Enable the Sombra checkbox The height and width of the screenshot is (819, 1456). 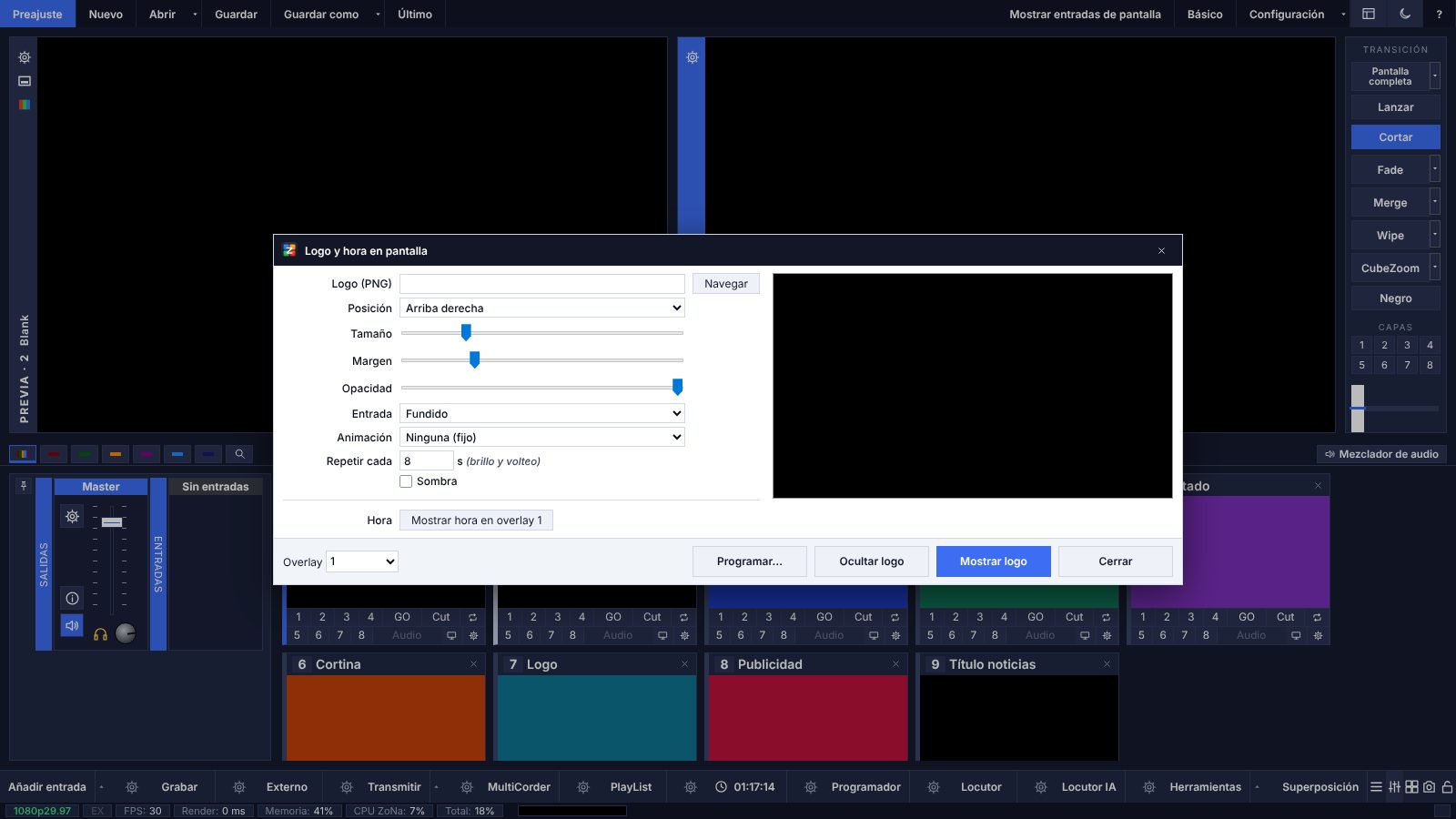point(406,481)
